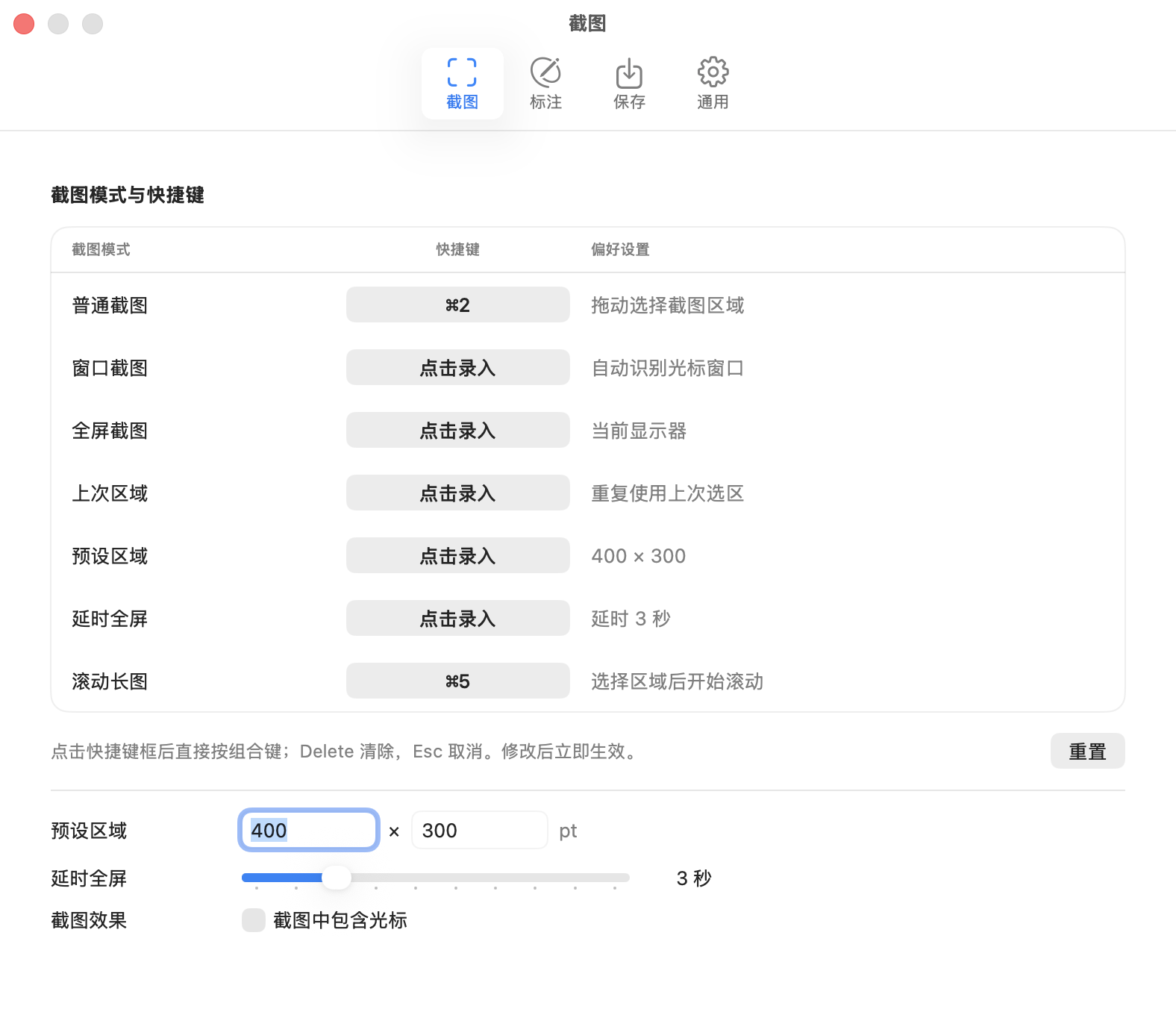Click the 截图模式 column header
This screenshot has height=1009, width=1176.
(x=101, y=249)
